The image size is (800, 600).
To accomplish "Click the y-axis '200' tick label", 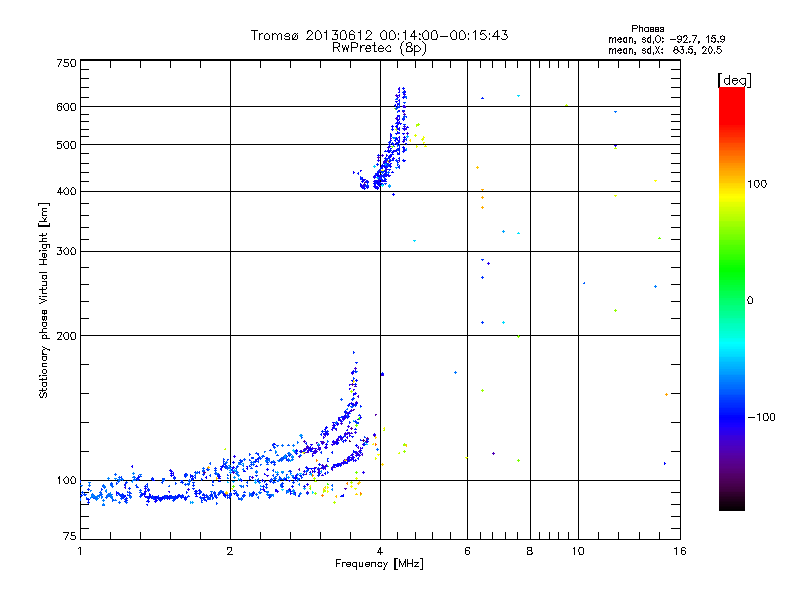I will tap(66, 336).
